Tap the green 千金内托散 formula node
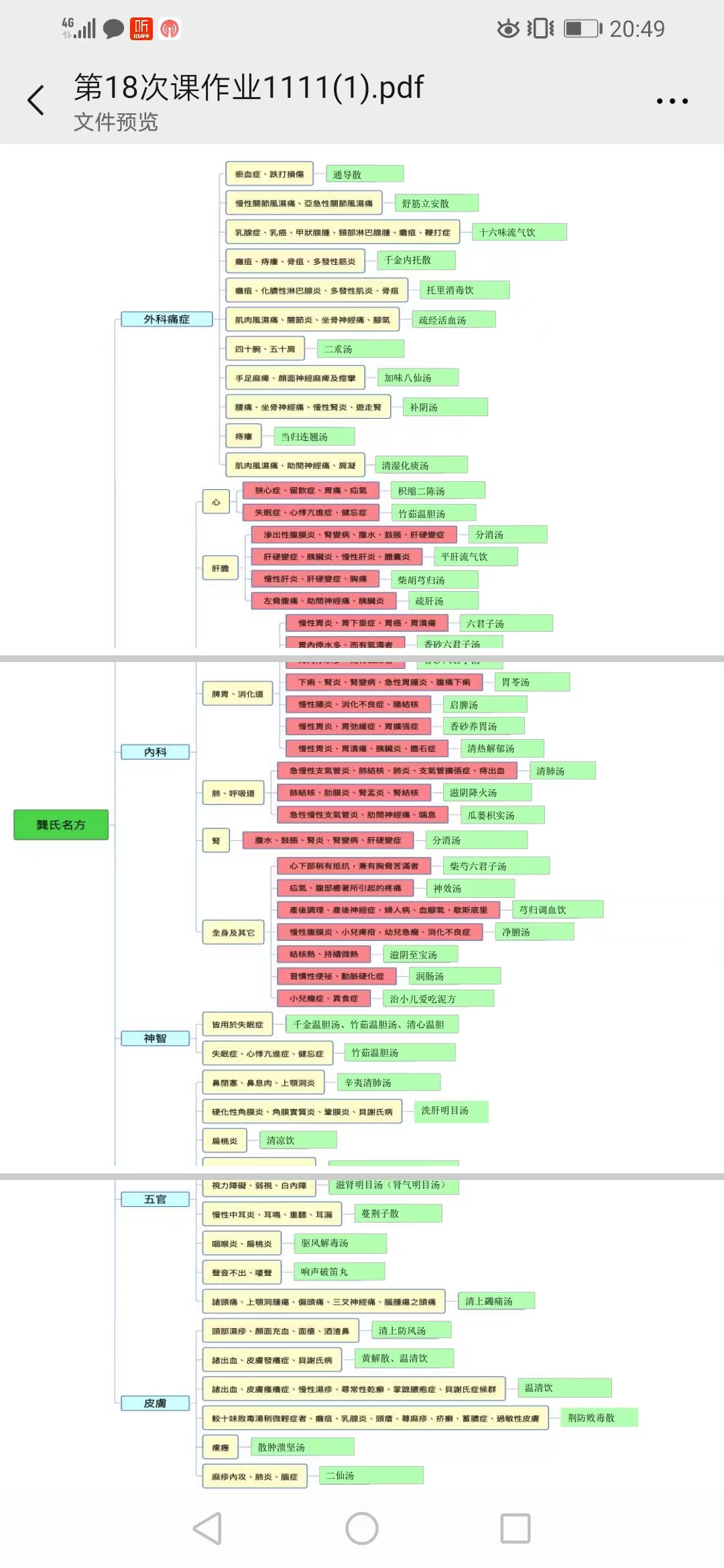 416,260
